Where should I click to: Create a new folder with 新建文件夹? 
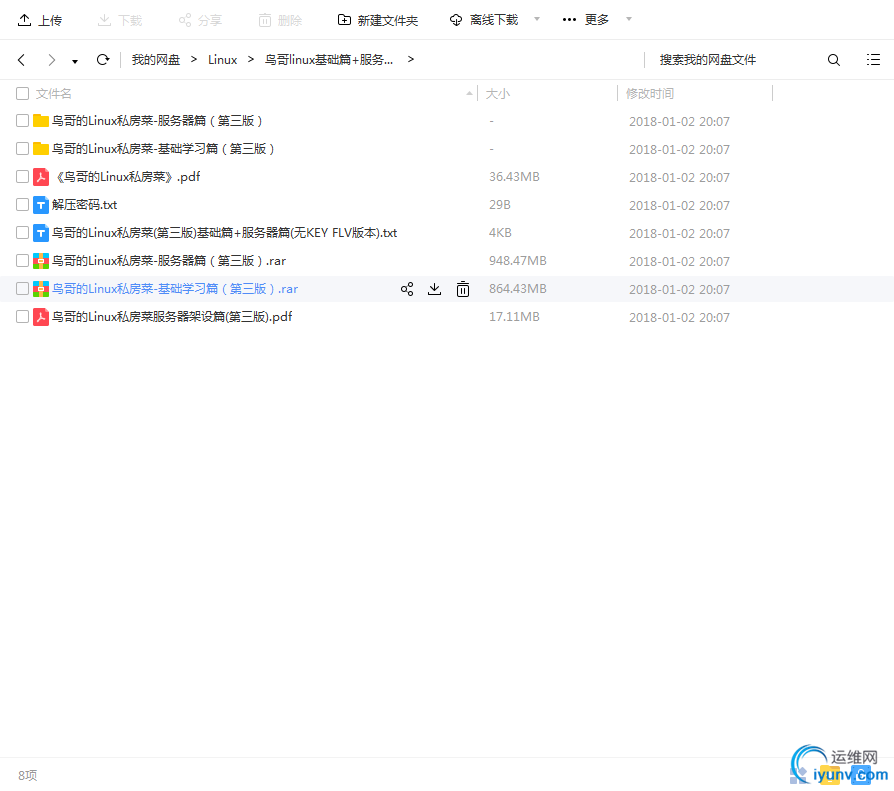[377, 21]
